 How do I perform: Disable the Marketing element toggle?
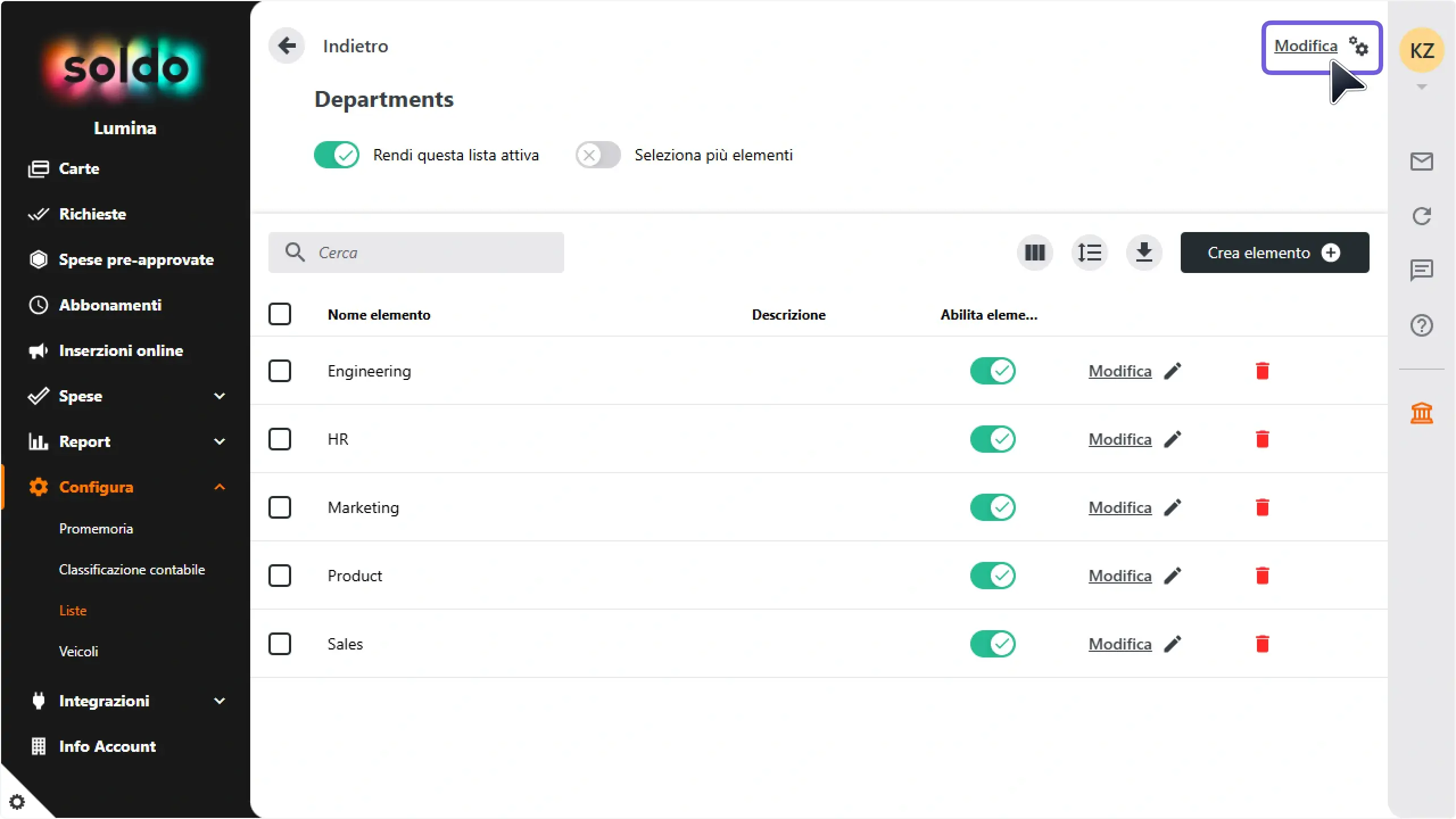[993, 507]
